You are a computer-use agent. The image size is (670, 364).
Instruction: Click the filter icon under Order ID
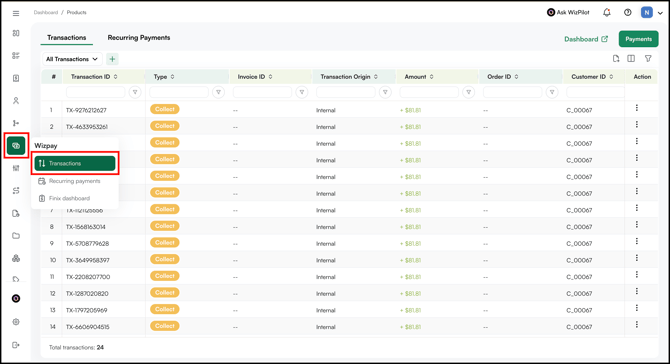(x=552, y=92)
